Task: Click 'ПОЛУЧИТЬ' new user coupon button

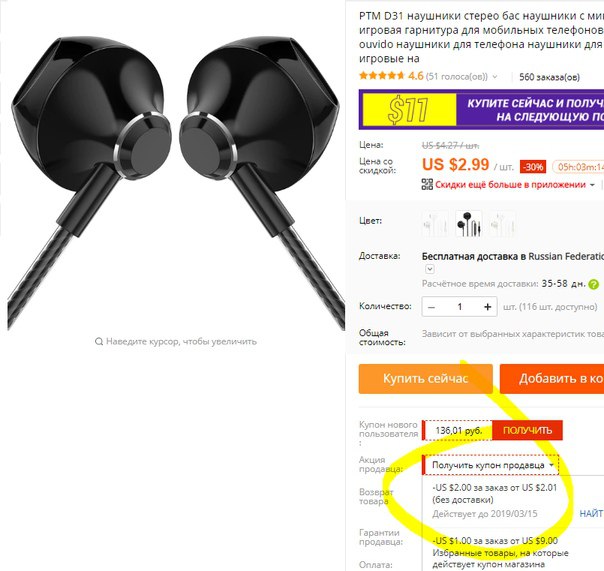Action: coord(527,430)
